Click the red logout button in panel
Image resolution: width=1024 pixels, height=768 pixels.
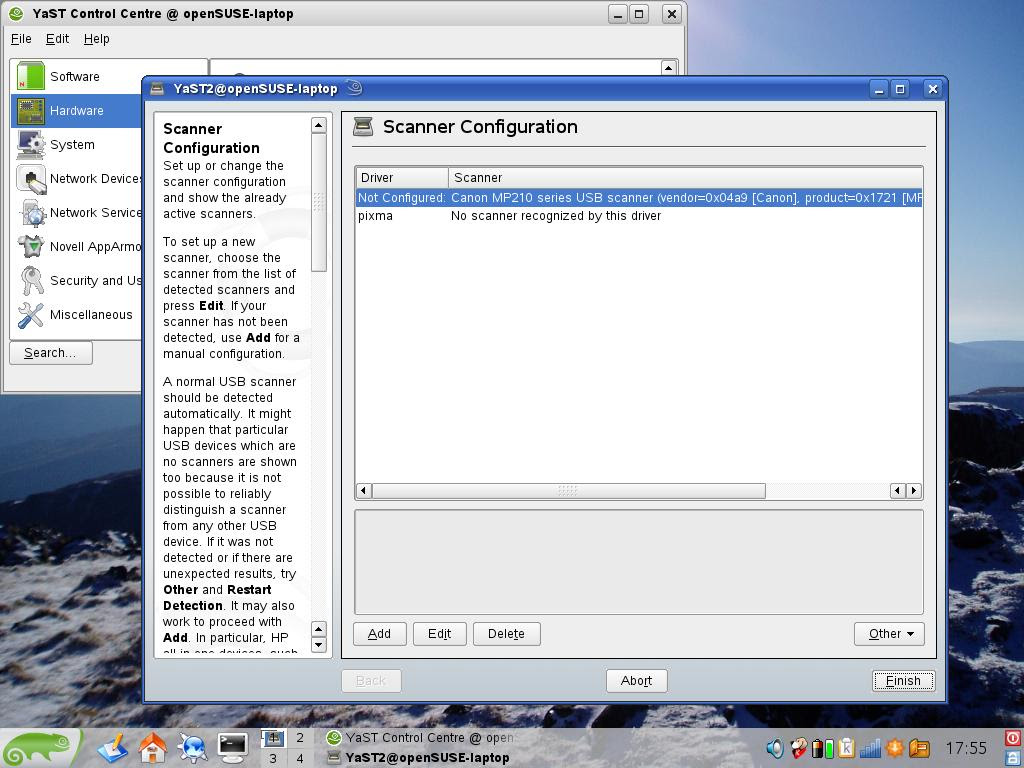[x=1014, y=738]
